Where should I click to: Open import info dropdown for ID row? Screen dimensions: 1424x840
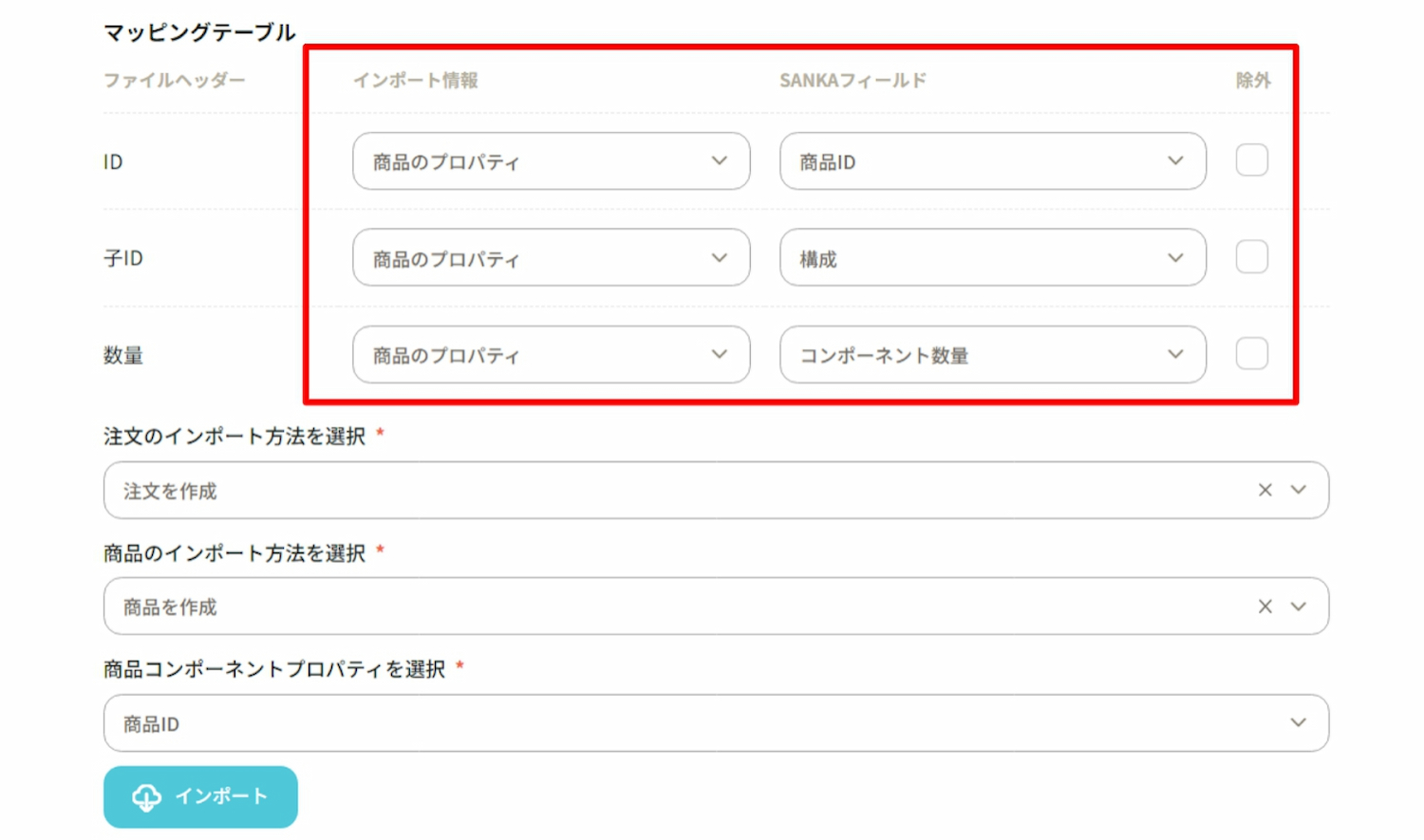(551, 161)
